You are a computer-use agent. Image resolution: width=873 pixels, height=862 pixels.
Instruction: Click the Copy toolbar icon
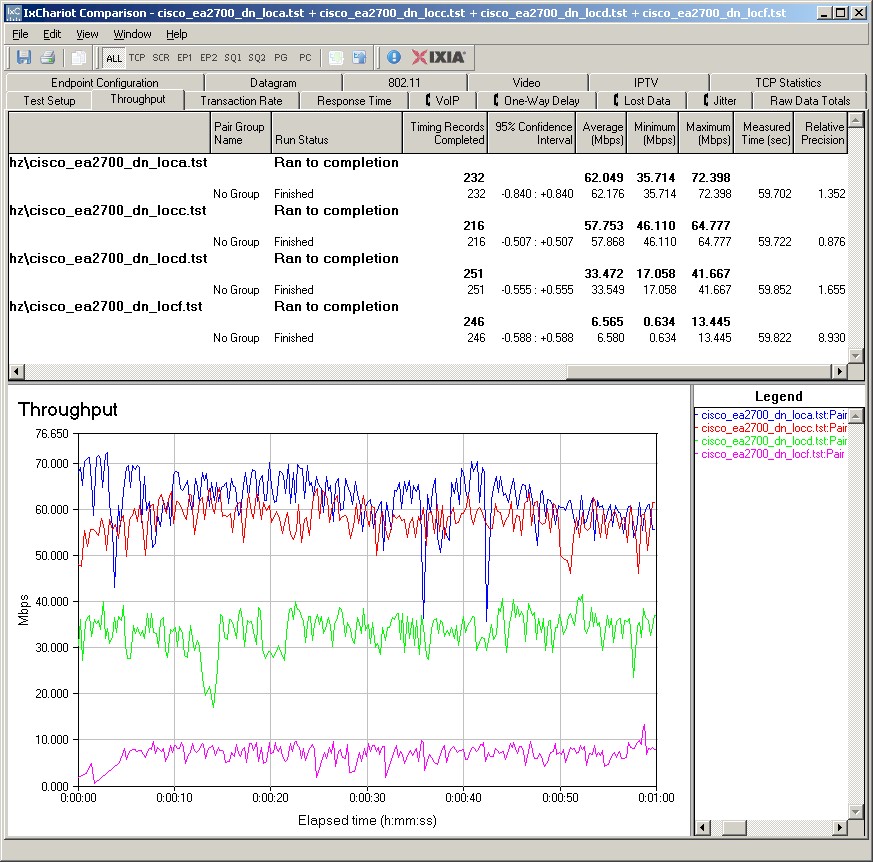[x=79, y=57]
